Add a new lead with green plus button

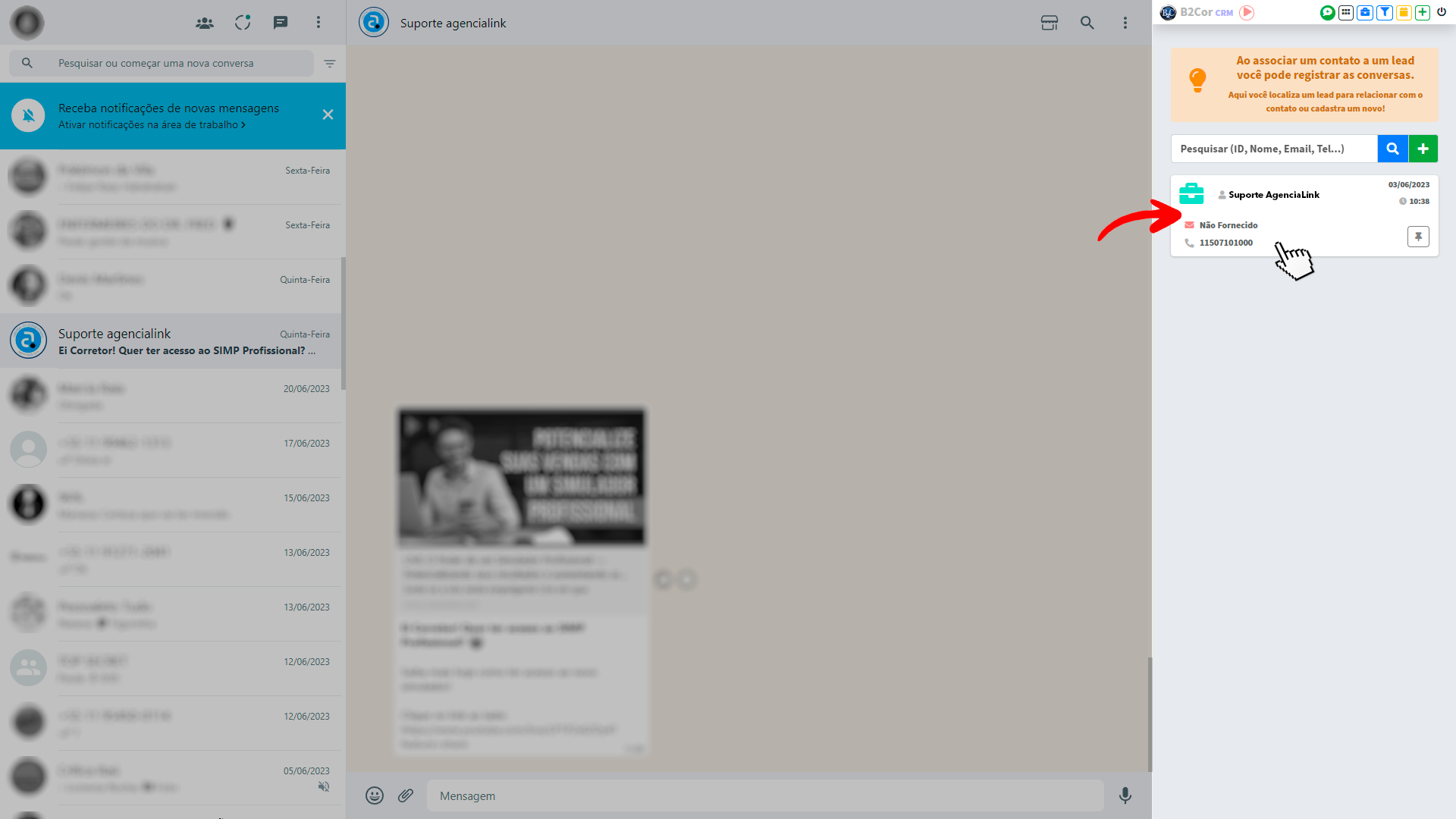1423,149
